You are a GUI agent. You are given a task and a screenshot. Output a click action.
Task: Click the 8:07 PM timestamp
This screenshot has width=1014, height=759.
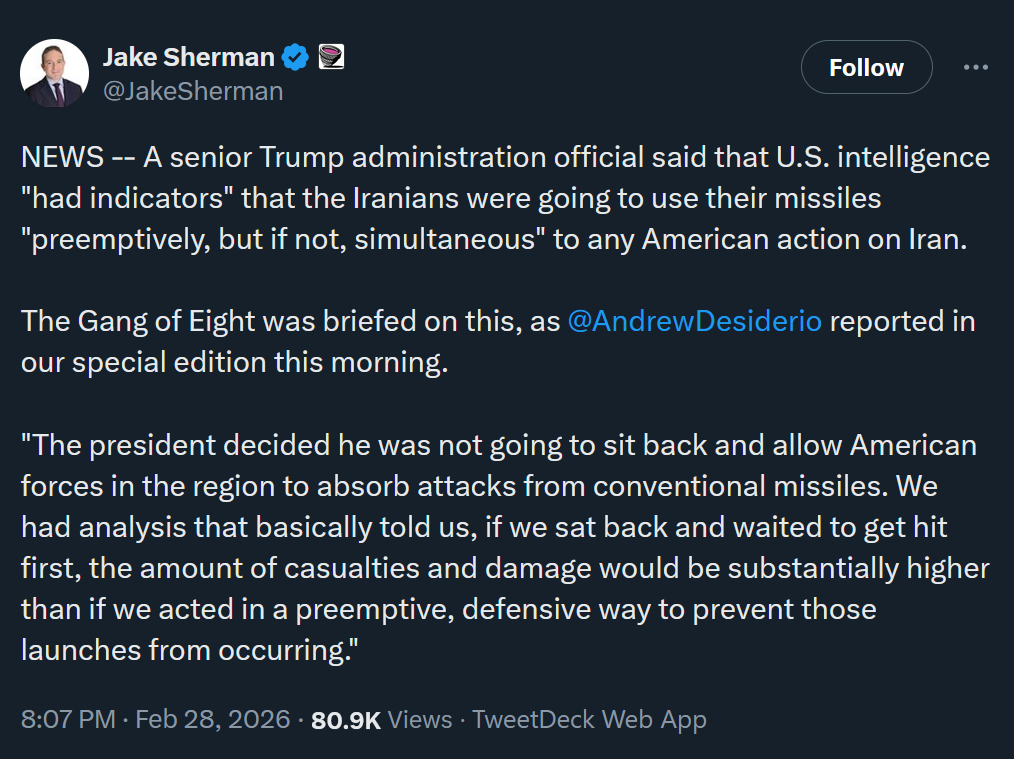67,719
